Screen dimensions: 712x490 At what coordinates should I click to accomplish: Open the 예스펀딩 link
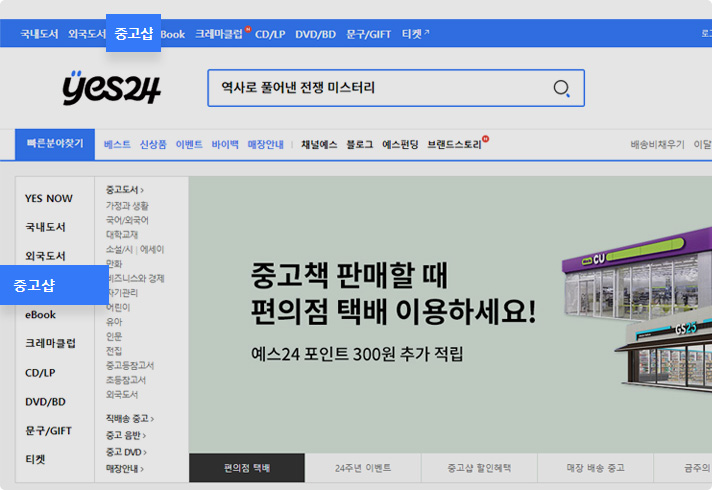click(400, 144)
